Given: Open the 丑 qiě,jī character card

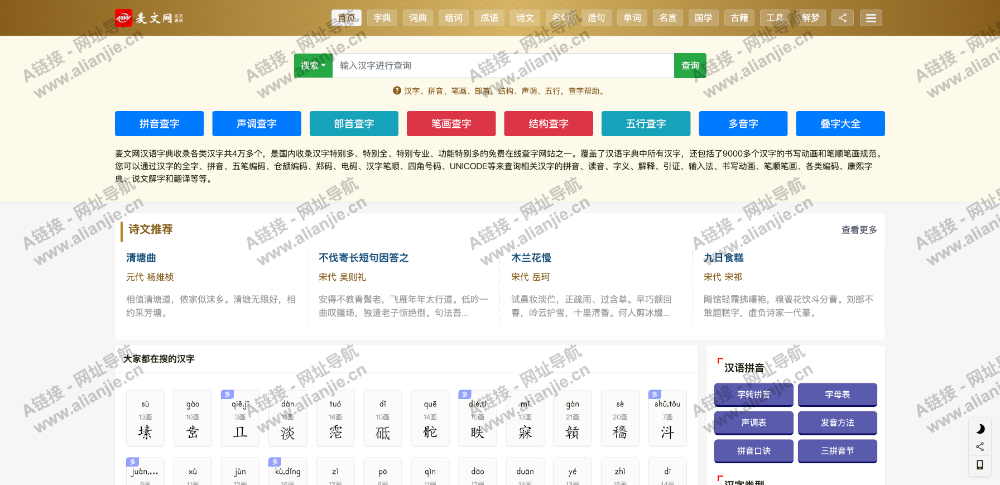Looking at the screenshot, I should 240,418.
